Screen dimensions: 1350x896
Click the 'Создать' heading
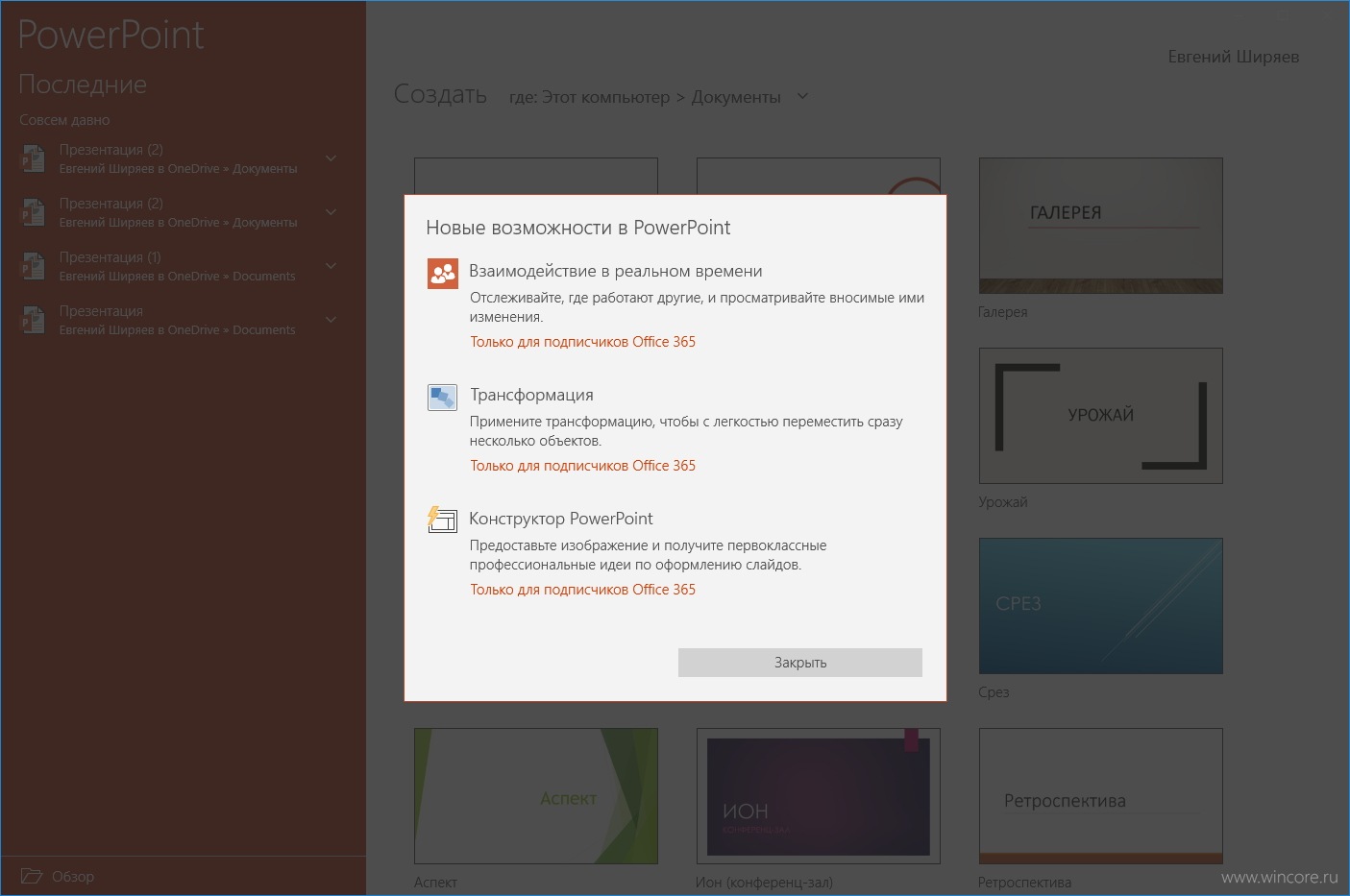pyautogui.click(x=440, y=94)
